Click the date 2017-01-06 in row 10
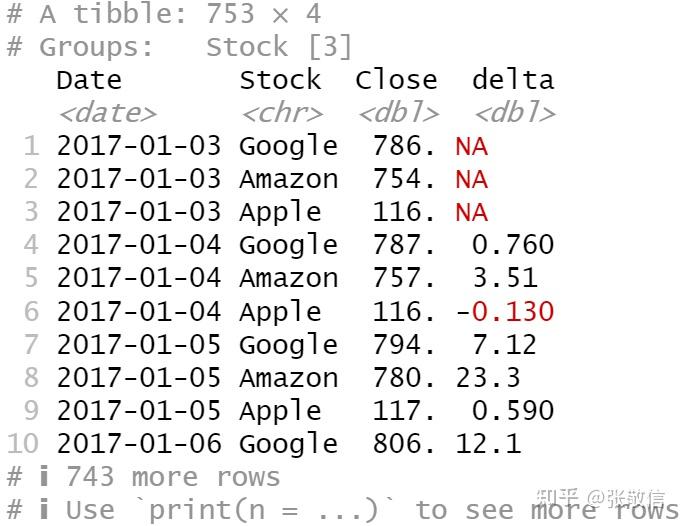The height and width of the screenshot is (526, 682). (x=139, y=444)
